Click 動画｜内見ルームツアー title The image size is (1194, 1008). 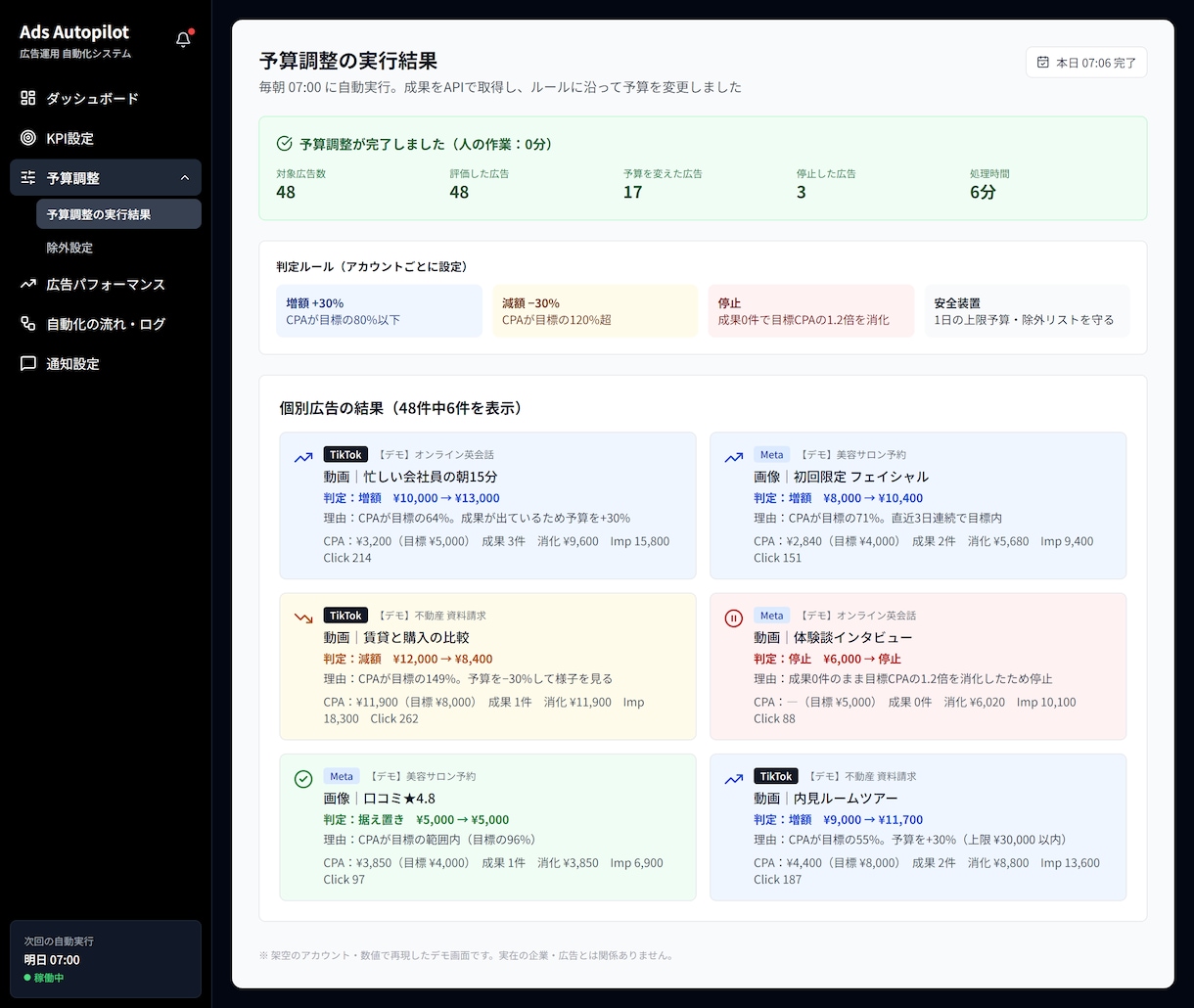[825, 798]
